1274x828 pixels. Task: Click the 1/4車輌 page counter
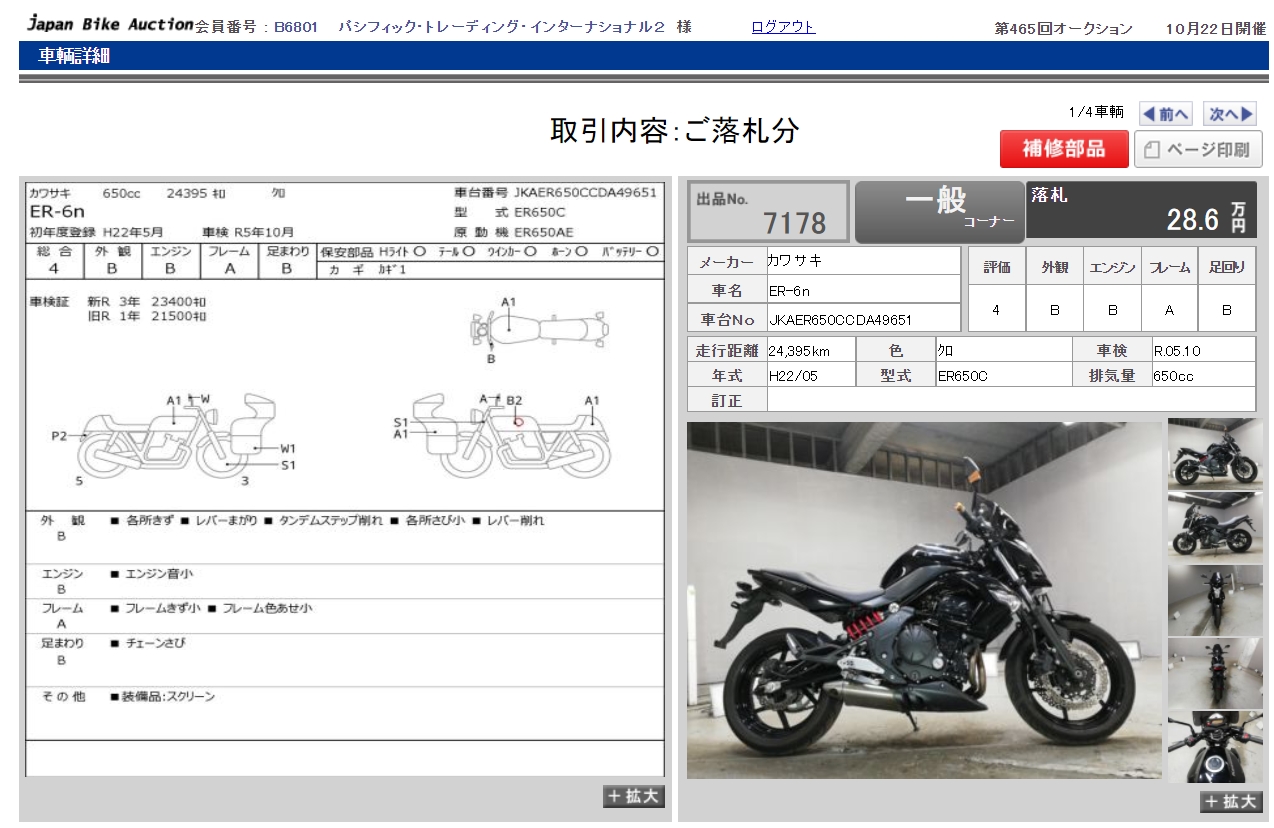1095,112
